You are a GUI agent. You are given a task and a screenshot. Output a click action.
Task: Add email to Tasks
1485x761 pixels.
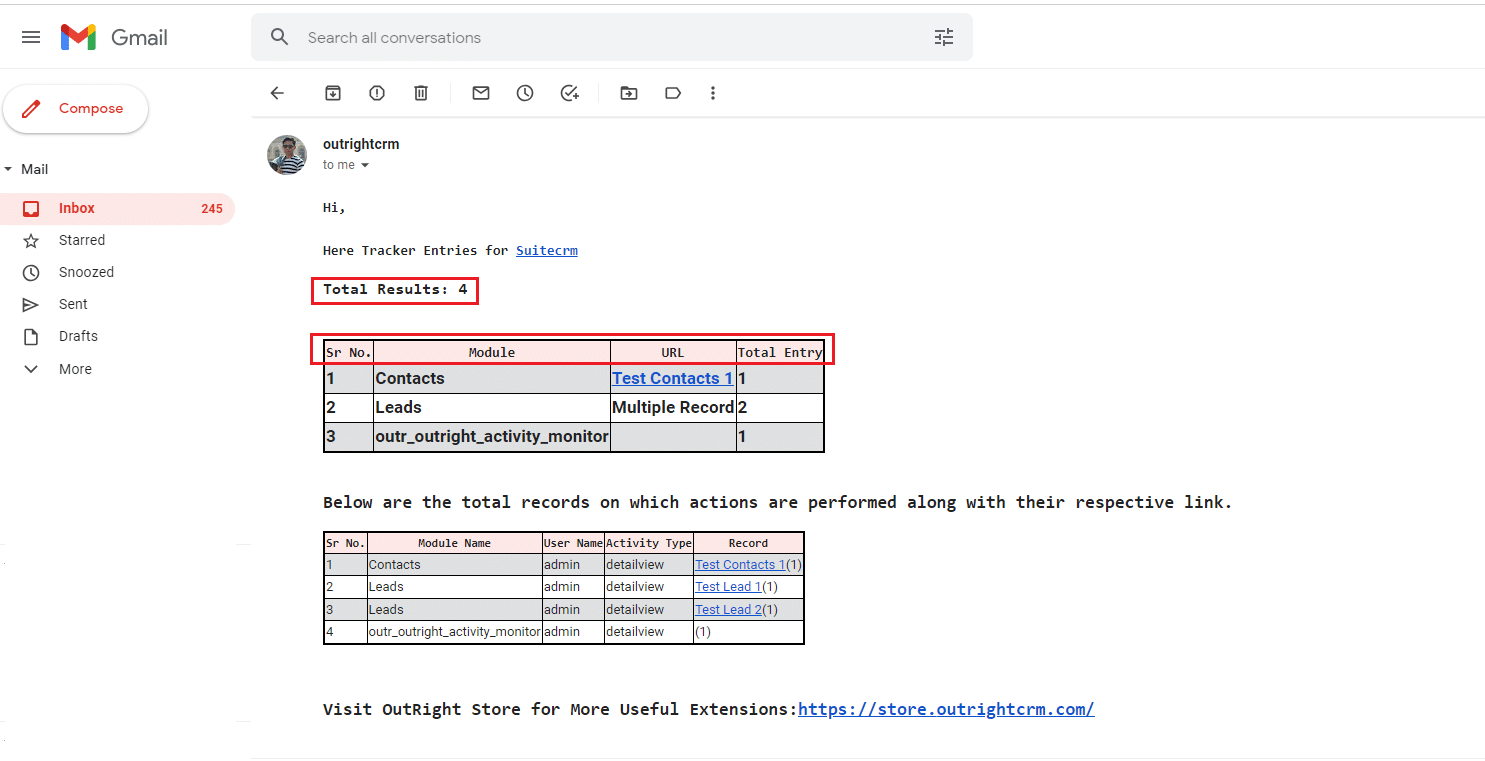[570, 93]
